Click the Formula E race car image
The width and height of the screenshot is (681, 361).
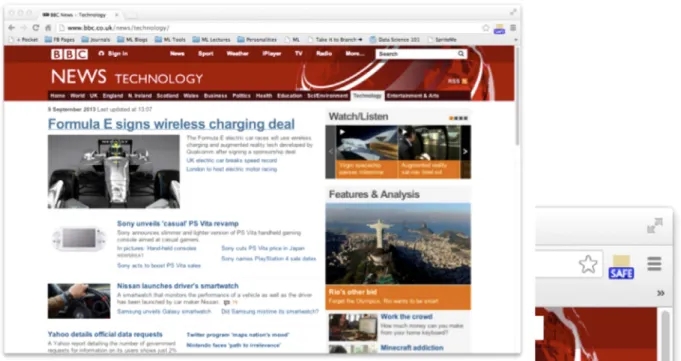(x=114, y=172)
